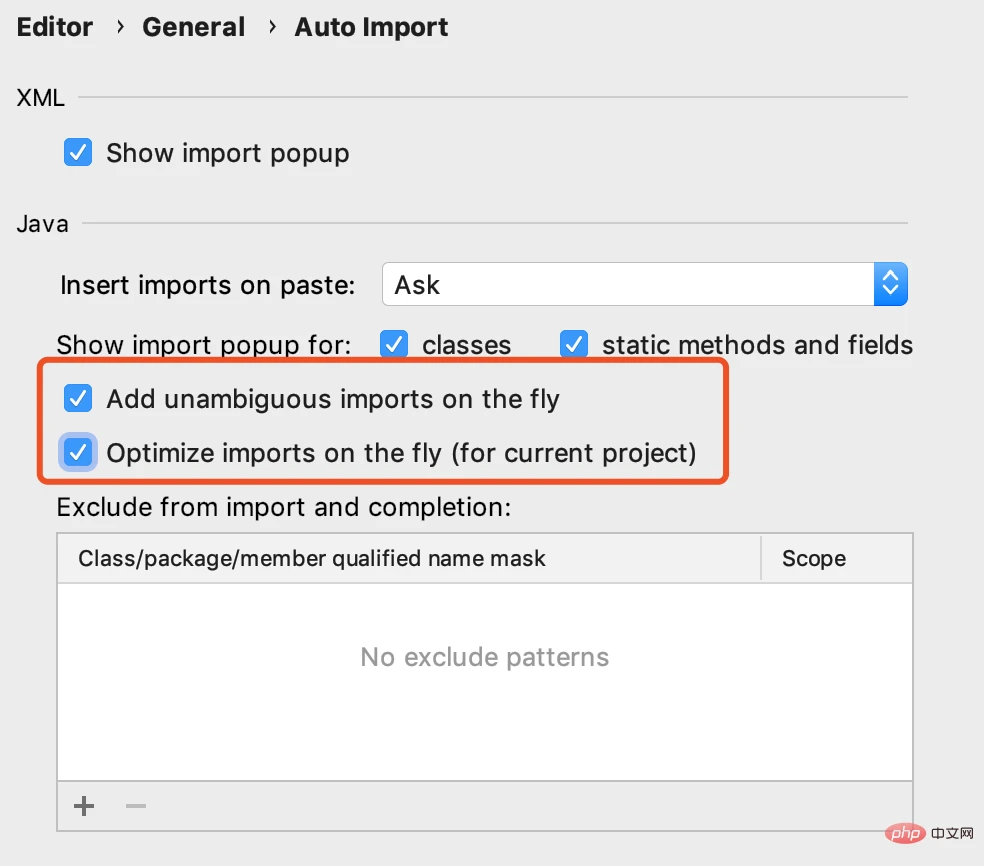Click the blue stepper arrows of Ask combo

click(890, 284)
